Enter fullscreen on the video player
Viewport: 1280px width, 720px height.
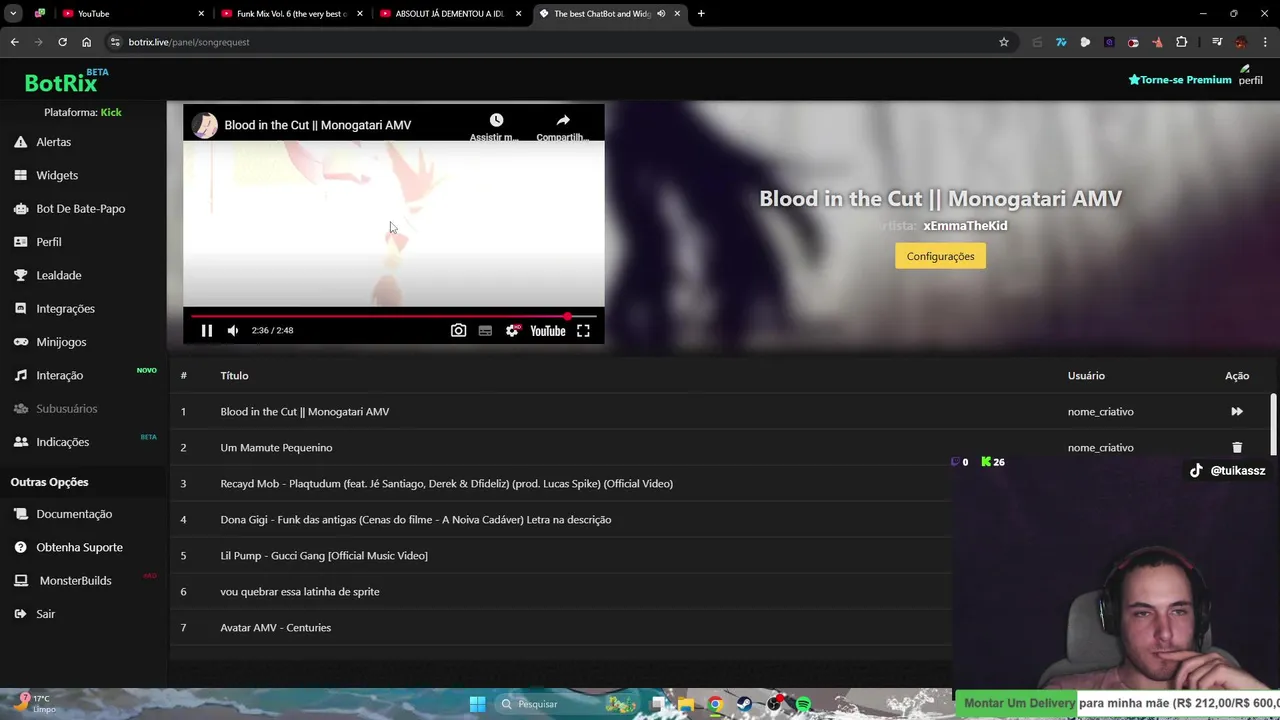[583, 330]
